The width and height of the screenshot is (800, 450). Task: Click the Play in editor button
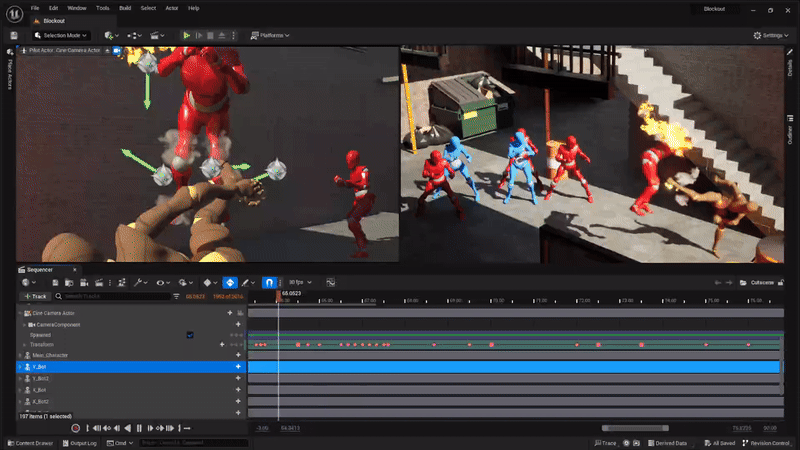coord(186,35)
